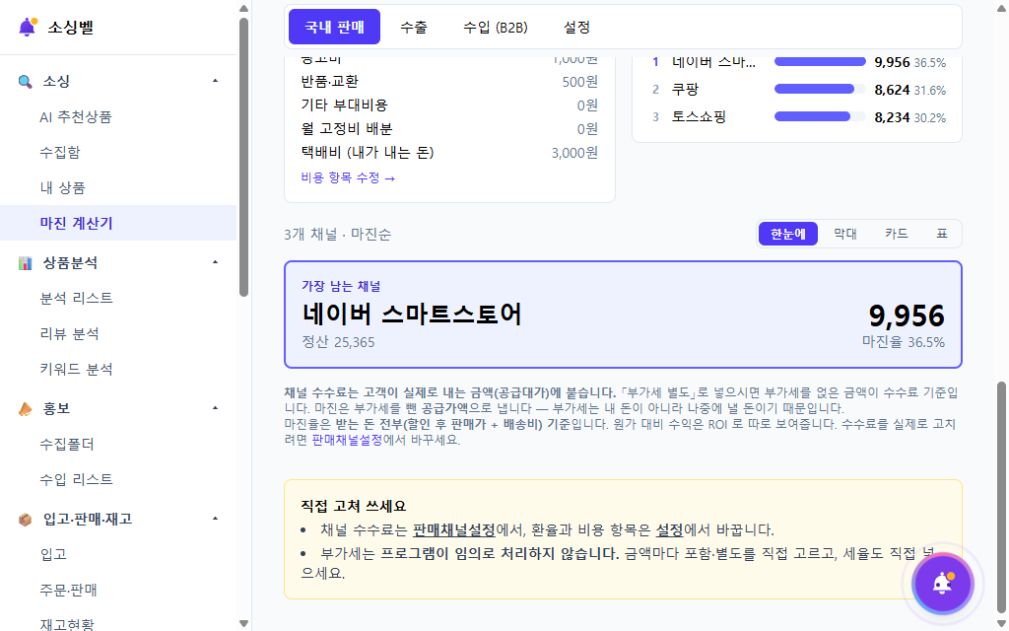Viewport: 1009px width, 631px height.
Task: Click the main page scrollbar thumb
Action: (x=1001, y=497)
